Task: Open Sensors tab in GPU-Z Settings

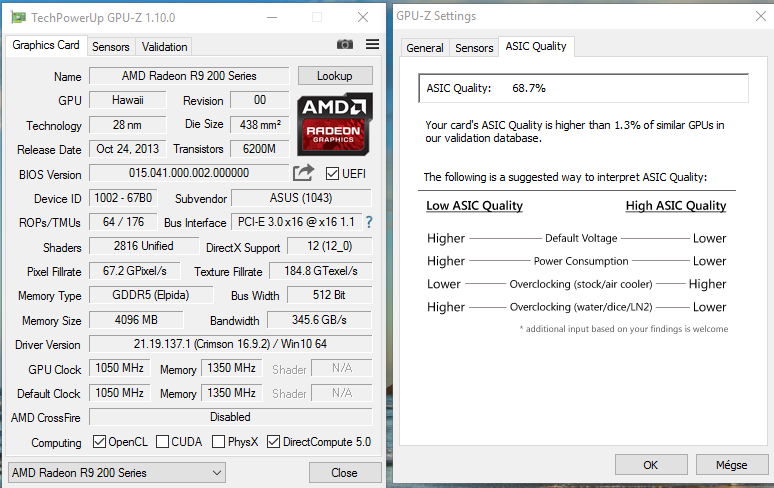Action: coord(474,48)
